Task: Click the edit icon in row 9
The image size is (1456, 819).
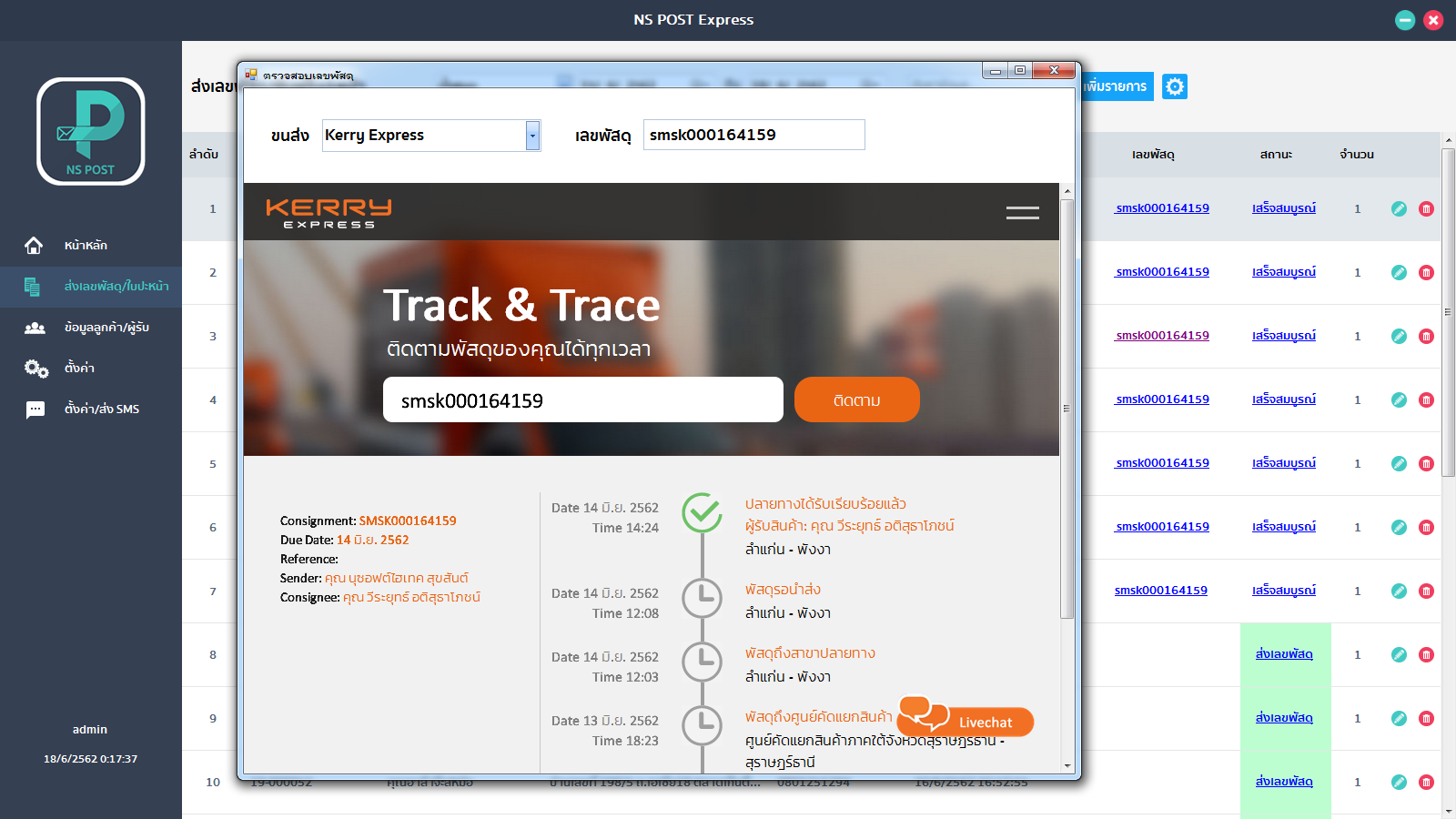Action: pyautogui.click(x=1399, y=719)
